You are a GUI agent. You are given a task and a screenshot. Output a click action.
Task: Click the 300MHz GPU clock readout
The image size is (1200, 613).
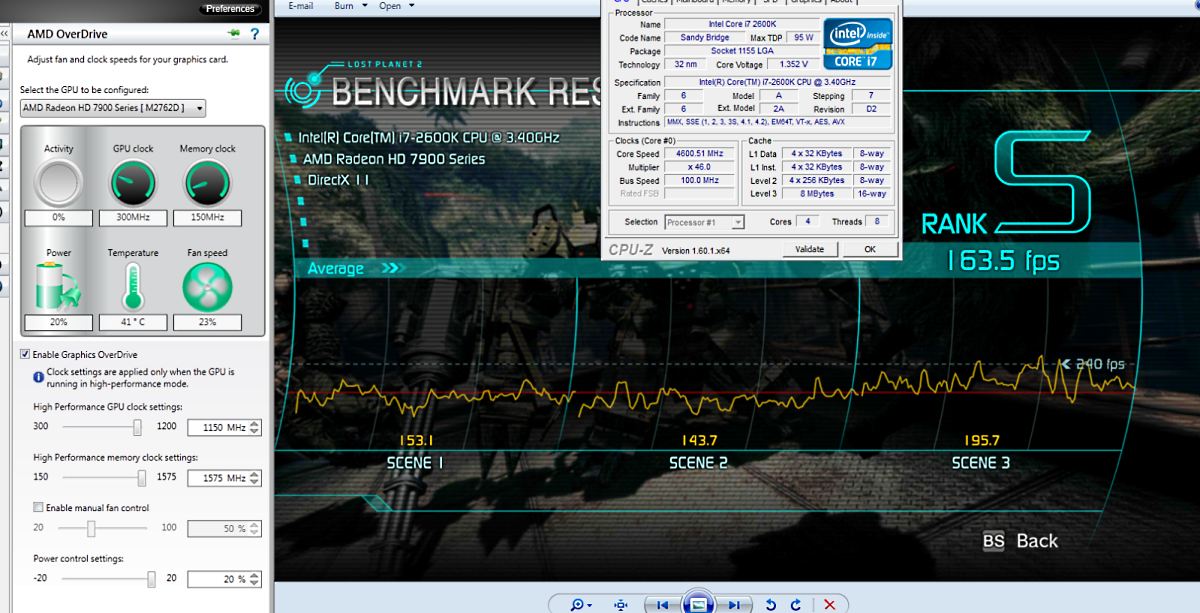pyautogui.click(x=133, y=217)
